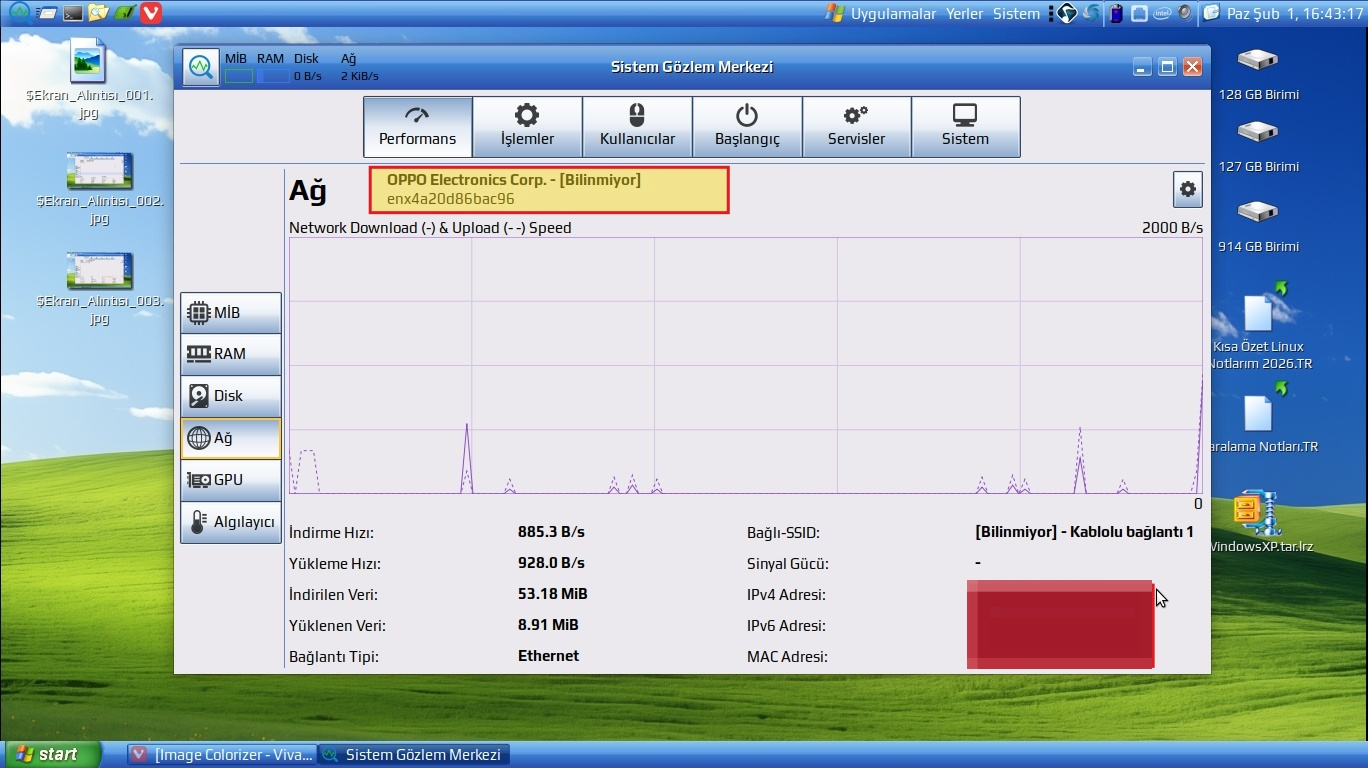Screen dimensions: 1368x768
Task: Select $Ekran_Alıntısı_003.jpg on the desktop
Action: coord(99,286)
